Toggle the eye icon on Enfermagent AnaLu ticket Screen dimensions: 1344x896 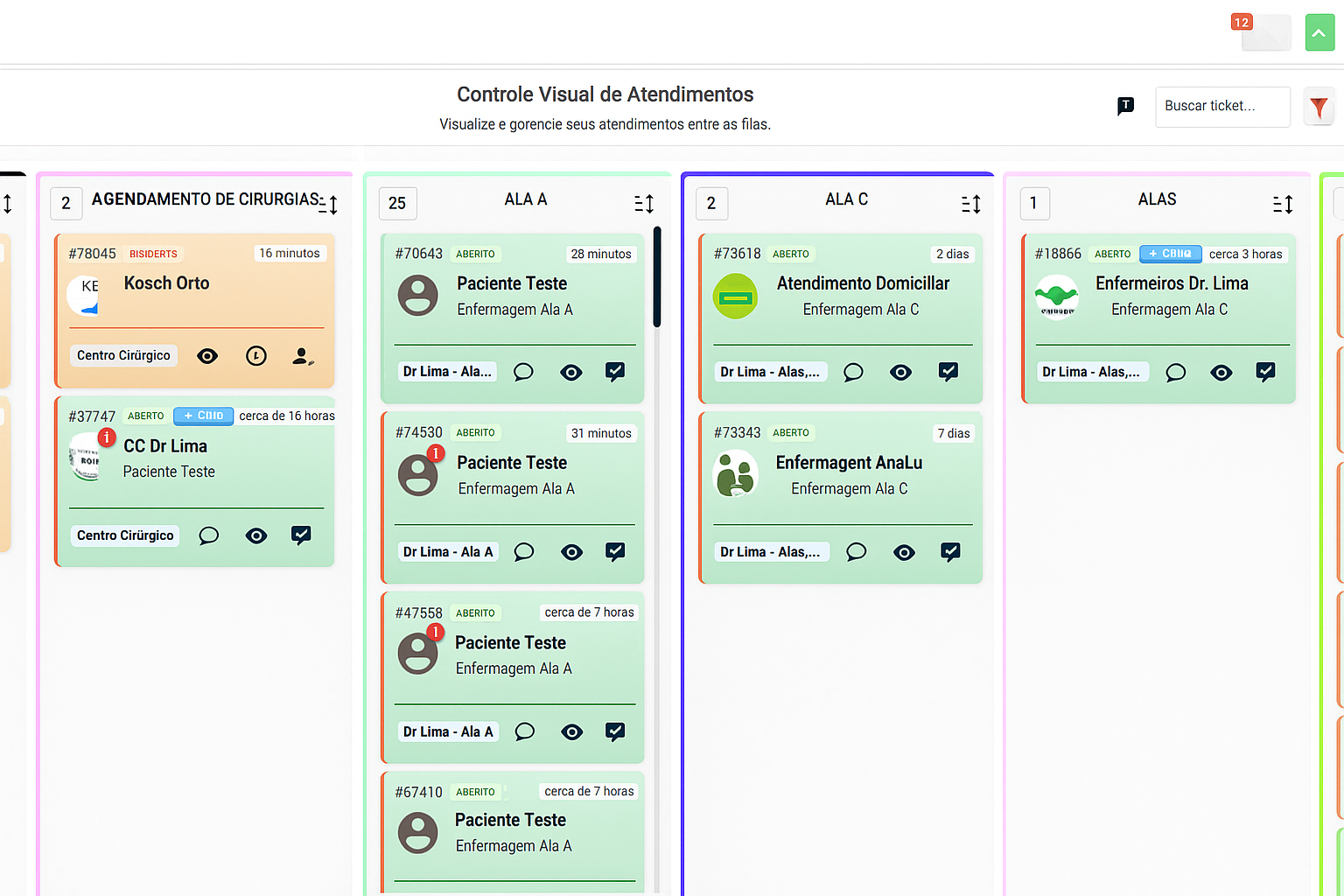tap(904, 552)
